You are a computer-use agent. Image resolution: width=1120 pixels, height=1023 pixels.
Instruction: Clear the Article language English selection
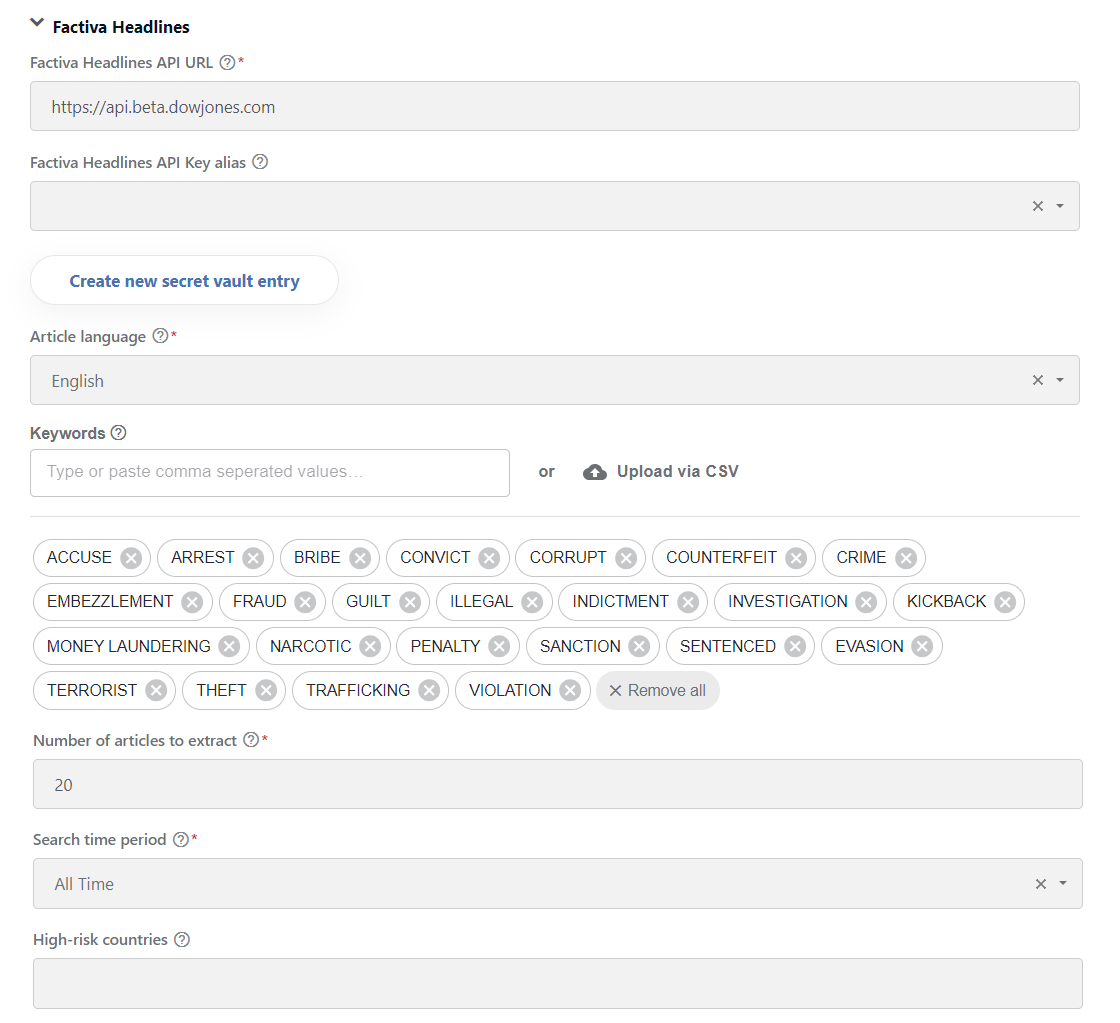tap(1038, 380)
